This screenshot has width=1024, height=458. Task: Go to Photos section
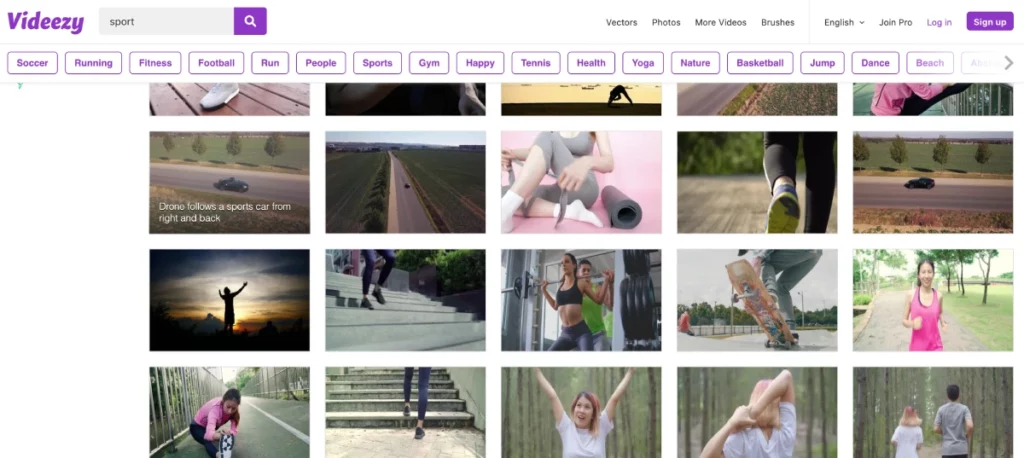pos(666,22)
